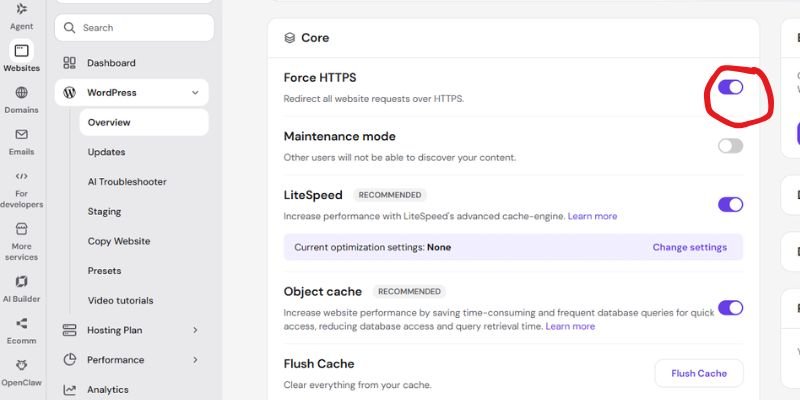The width and height of the screenshot is (800, 400).
Task: Click the Core layers icon
Action: [x=290, y=38]
